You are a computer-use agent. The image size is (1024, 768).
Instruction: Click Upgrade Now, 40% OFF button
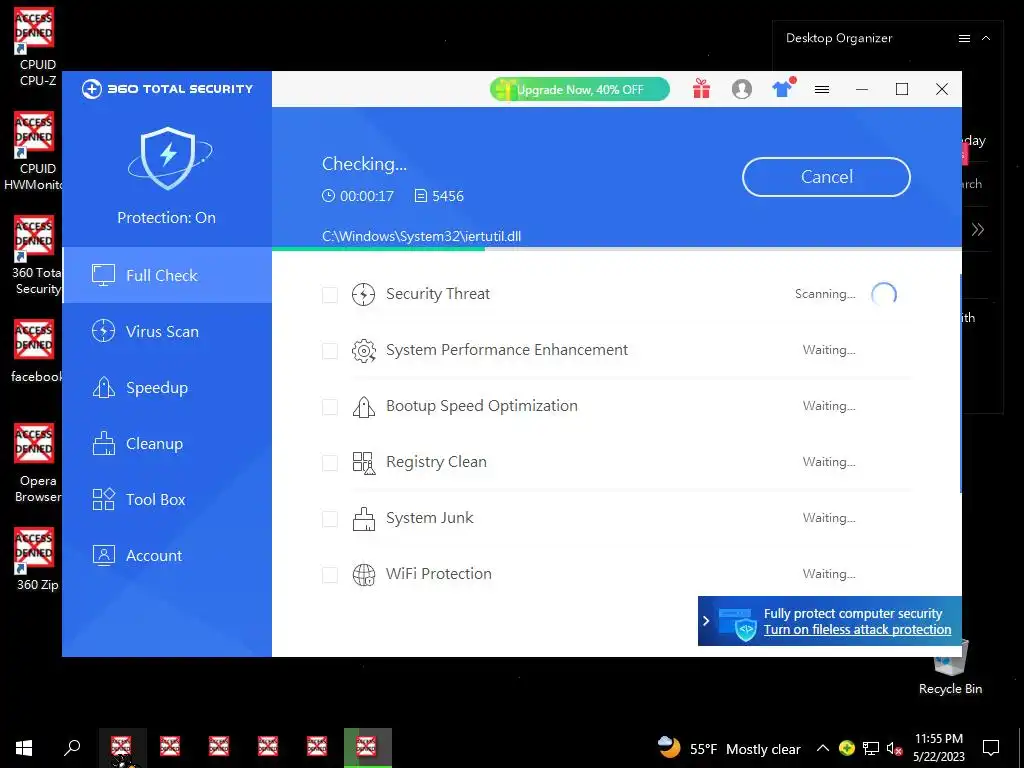[580, 89]
